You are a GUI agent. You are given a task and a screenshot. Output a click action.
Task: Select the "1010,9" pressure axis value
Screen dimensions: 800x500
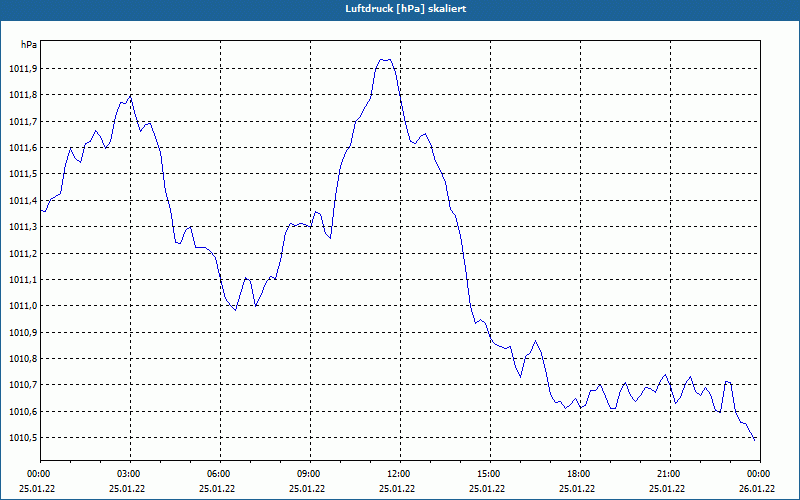point(23,333)
